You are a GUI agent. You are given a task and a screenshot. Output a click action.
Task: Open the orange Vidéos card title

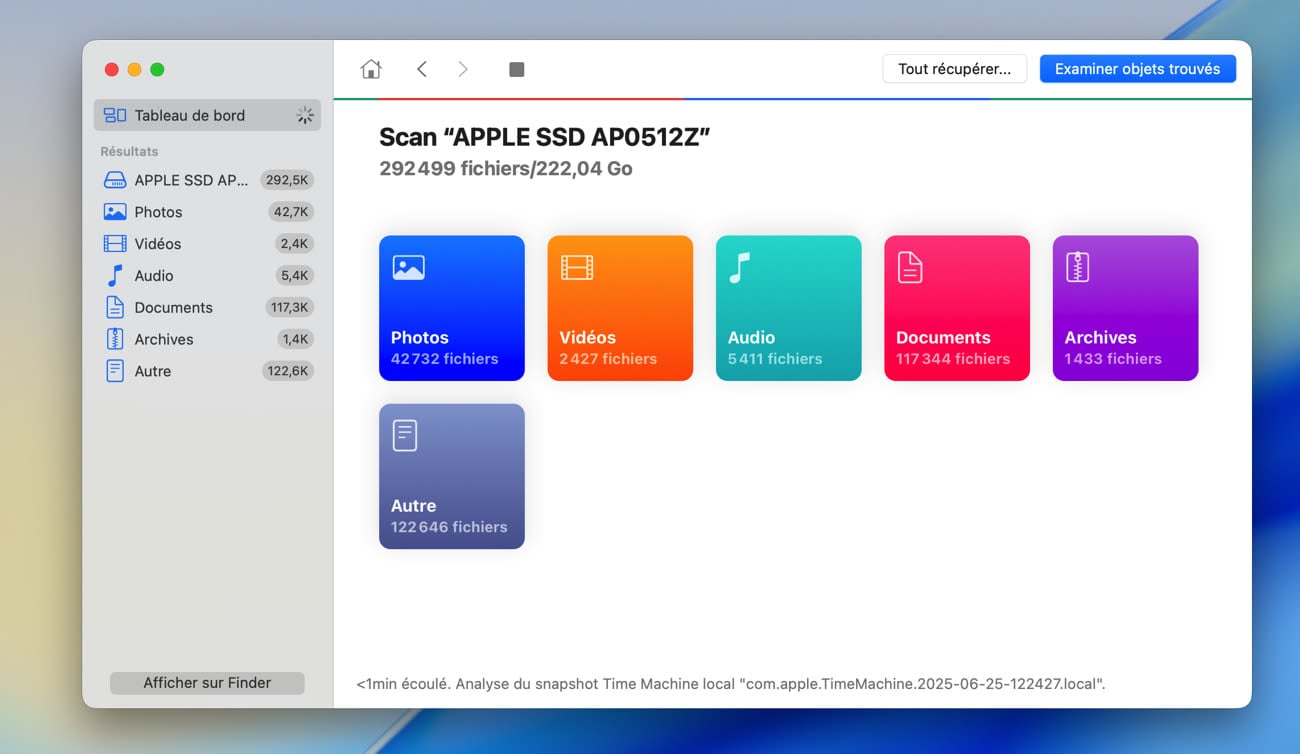coord(588,338)
